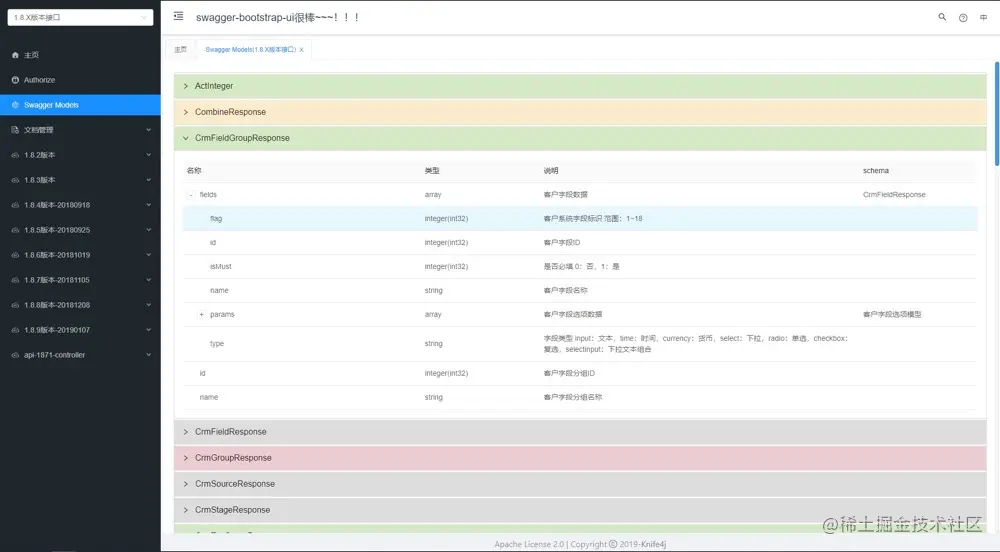The width and height of the screenshot is (1000, 552).
Task: Open the 1.8.X版本接口 group dropdown
Action: point(80,17)
